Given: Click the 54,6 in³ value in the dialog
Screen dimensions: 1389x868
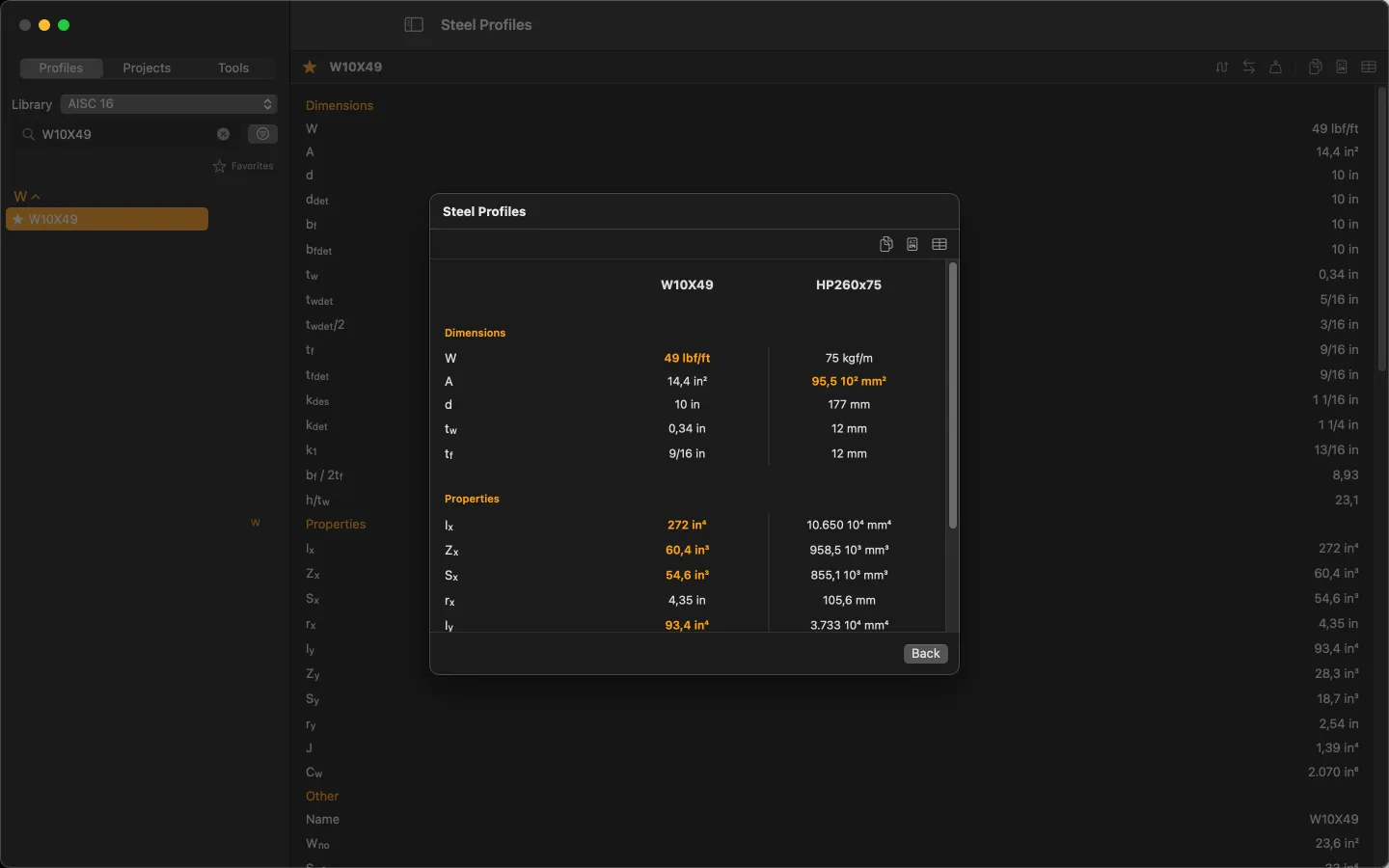Looking at the screenshot, I should click(x=687, y=575).
